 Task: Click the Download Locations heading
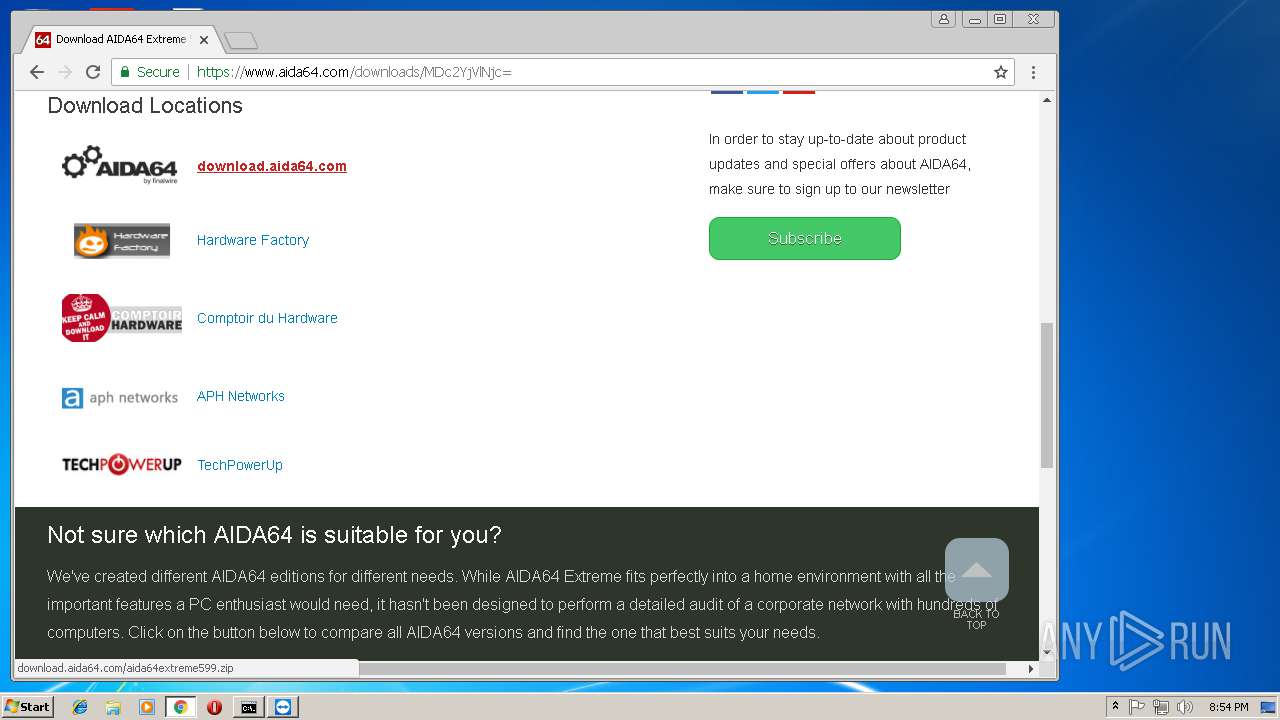(145, 106)
